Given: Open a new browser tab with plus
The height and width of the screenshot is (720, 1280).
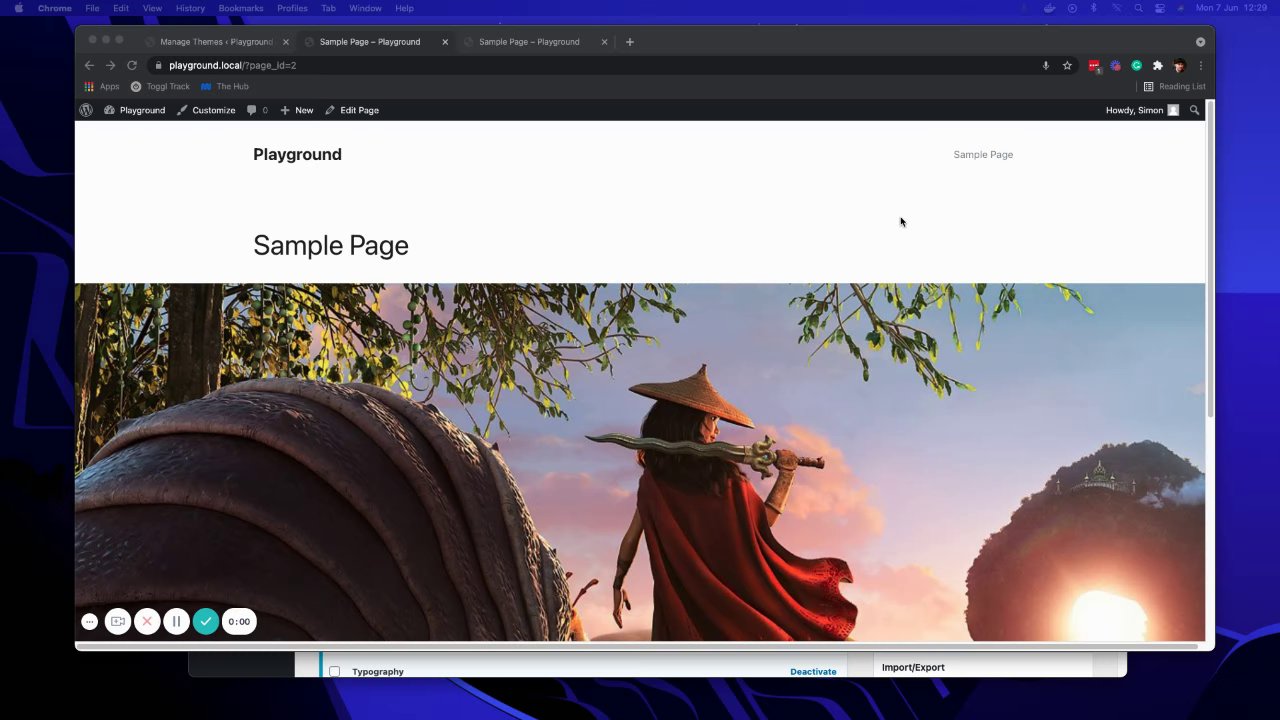Looking at the screenshot, I should click(629, 42).
